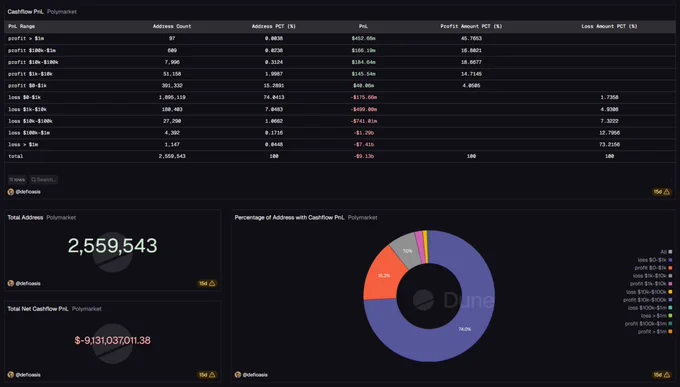Sort by Address PCT (%) column header

pos(274,26)
